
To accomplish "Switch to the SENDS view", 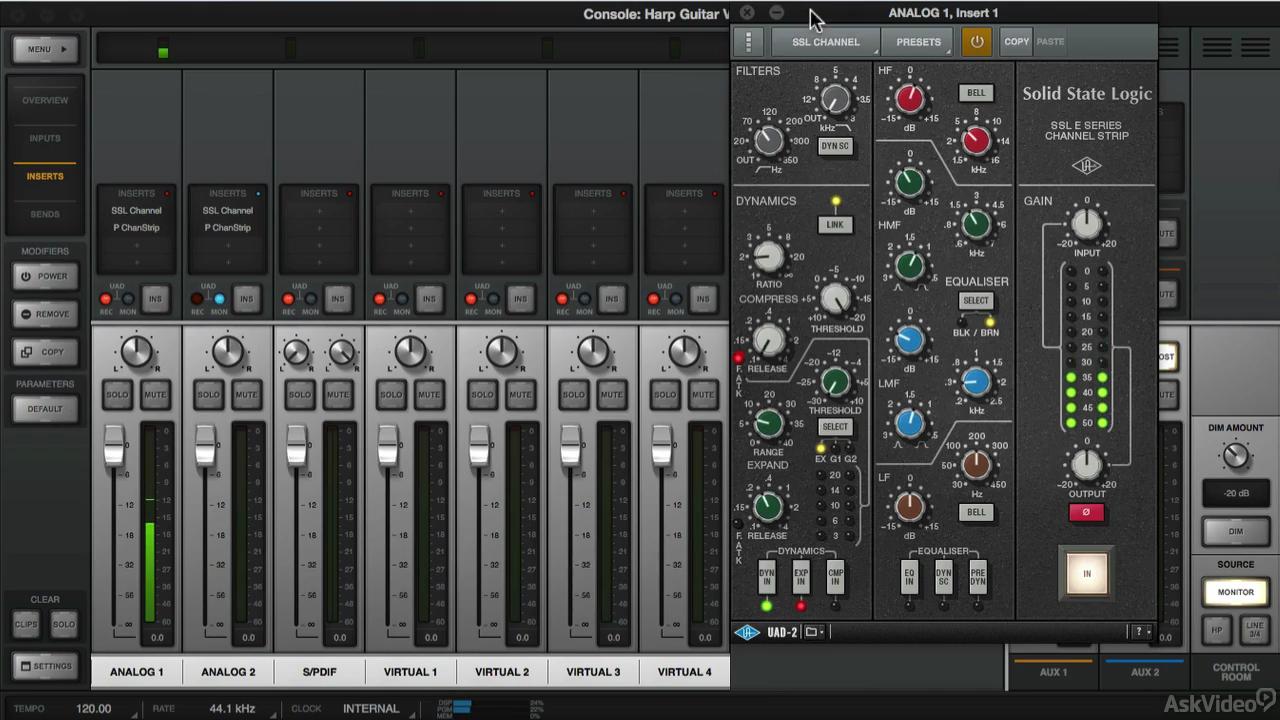I will [45, 214].
